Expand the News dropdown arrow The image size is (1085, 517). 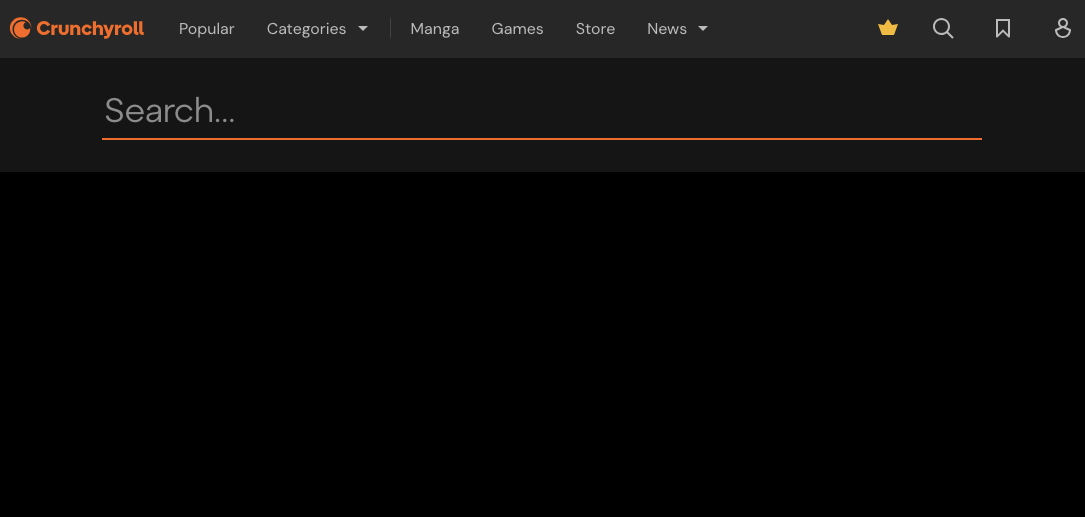[x=703, y=29]
